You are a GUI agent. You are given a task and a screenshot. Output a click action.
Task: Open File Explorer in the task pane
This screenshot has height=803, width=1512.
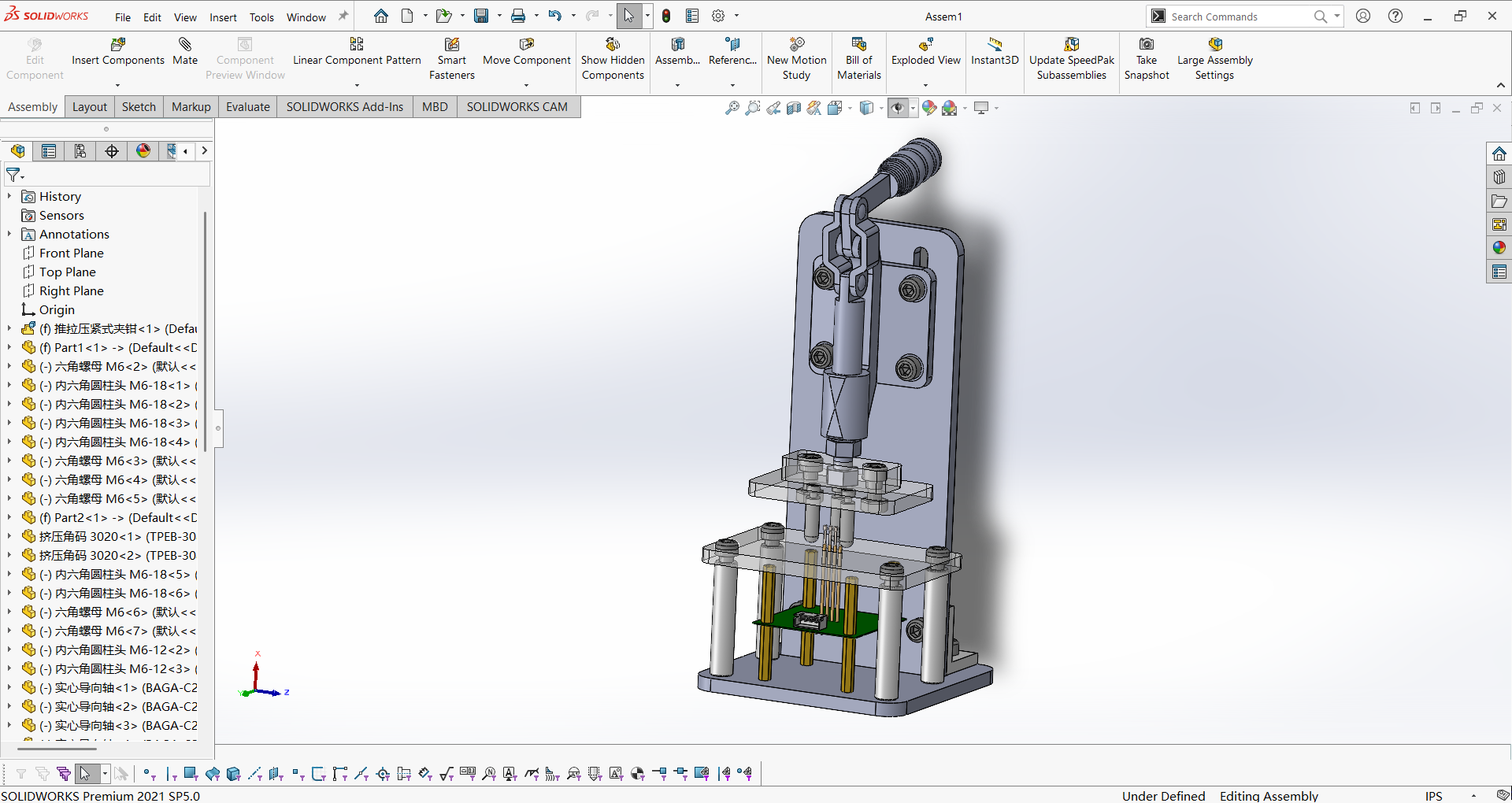coord(1499,201)
